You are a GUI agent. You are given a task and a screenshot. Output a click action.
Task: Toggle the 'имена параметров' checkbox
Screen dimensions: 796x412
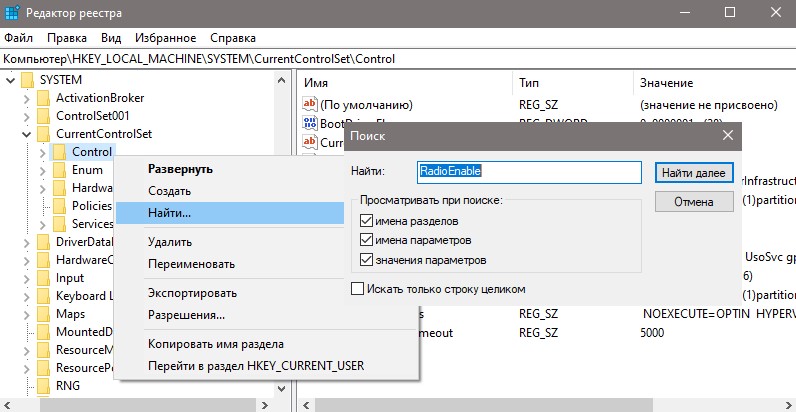pos(366,240)
